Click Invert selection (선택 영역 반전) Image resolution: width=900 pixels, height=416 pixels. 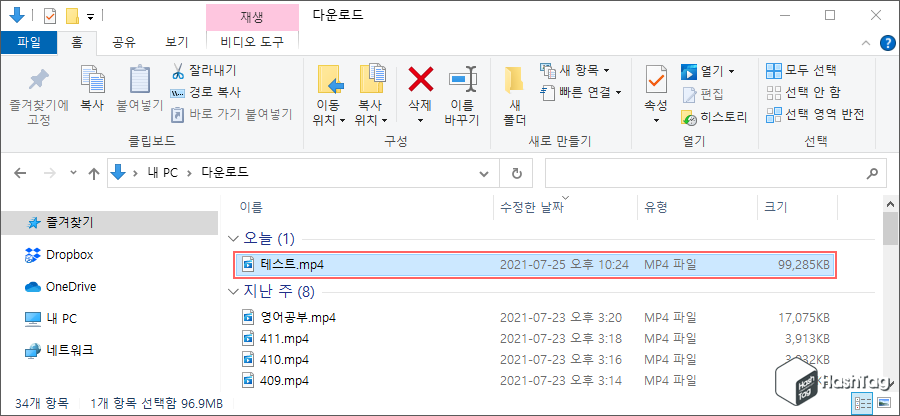[815, 114]
